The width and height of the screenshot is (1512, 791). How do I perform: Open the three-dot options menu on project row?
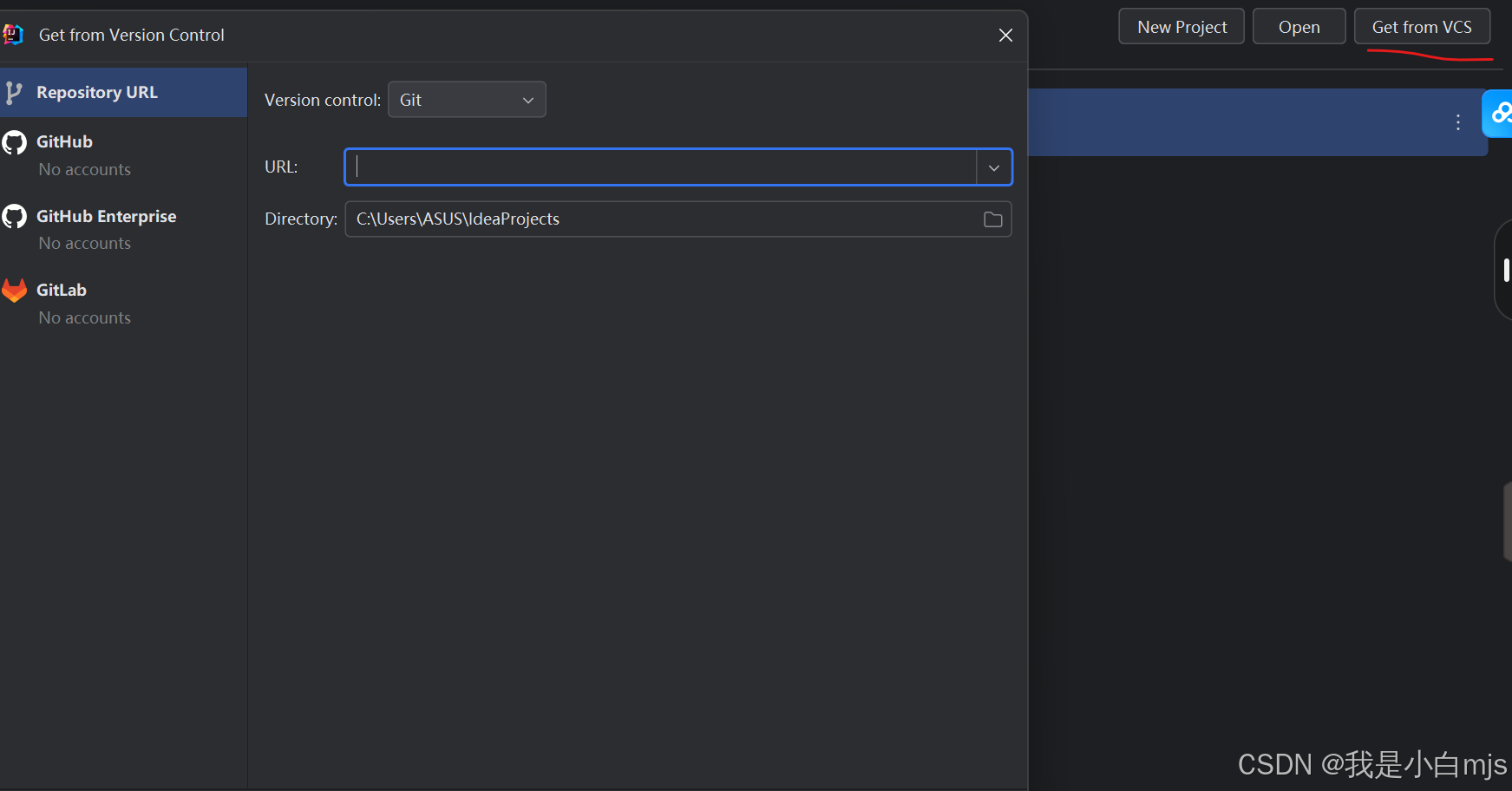[x=1458, y=122]
